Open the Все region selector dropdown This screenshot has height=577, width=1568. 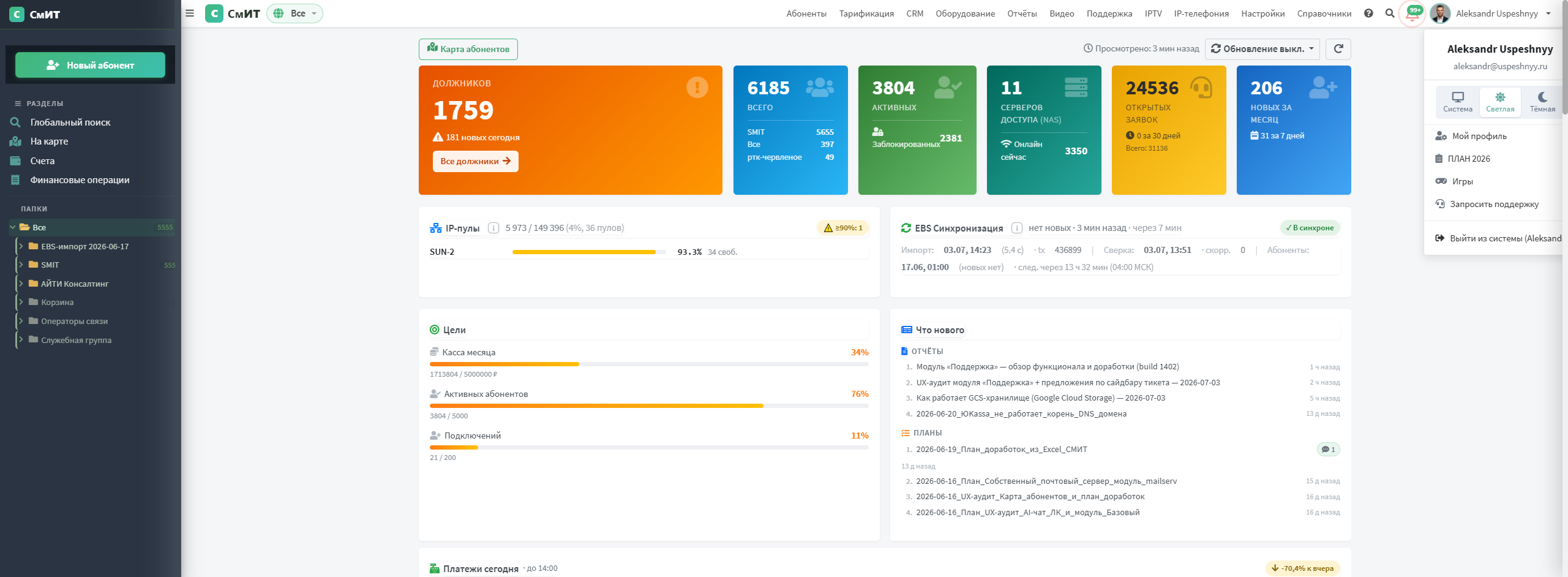point(295,13)
